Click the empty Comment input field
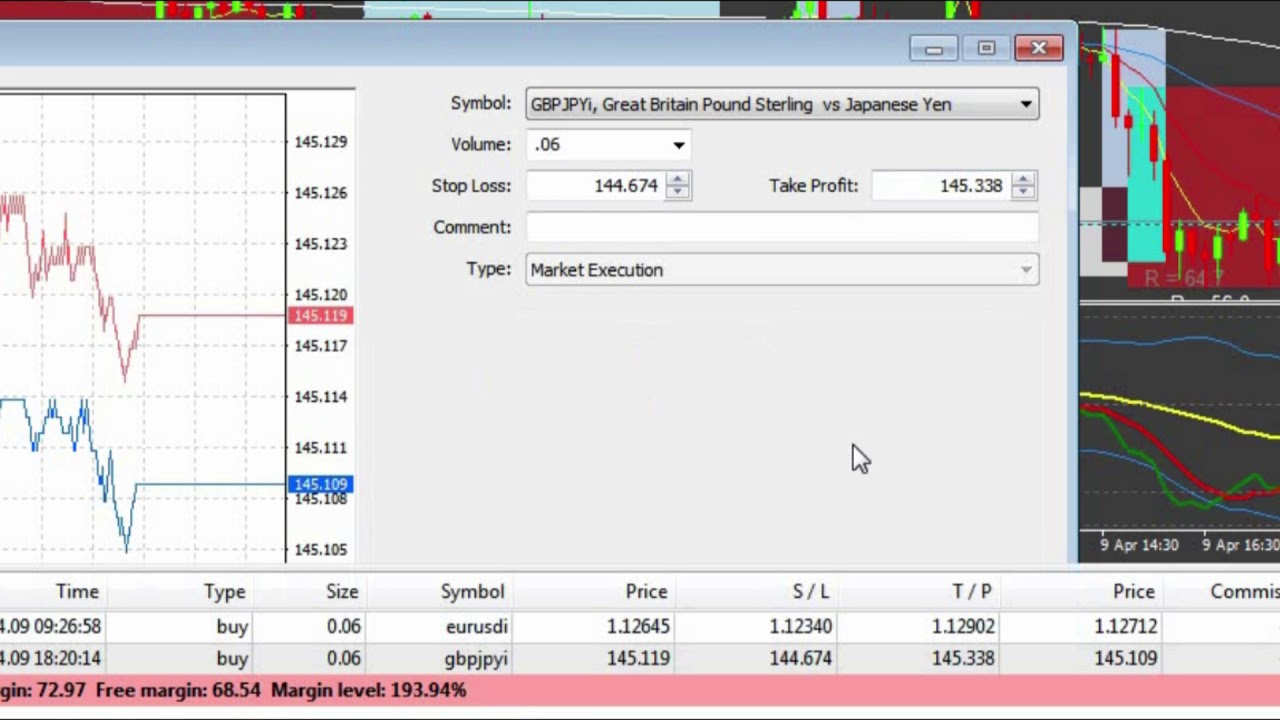 (782, 228)
